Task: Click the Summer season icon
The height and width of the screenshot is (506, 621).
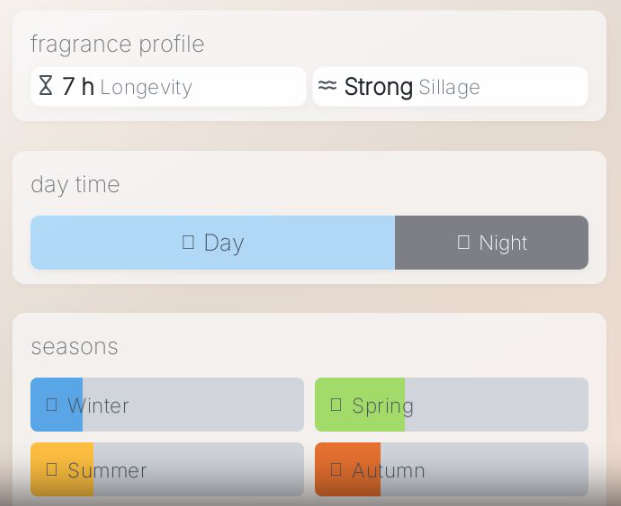Action: tap(52, 469)
